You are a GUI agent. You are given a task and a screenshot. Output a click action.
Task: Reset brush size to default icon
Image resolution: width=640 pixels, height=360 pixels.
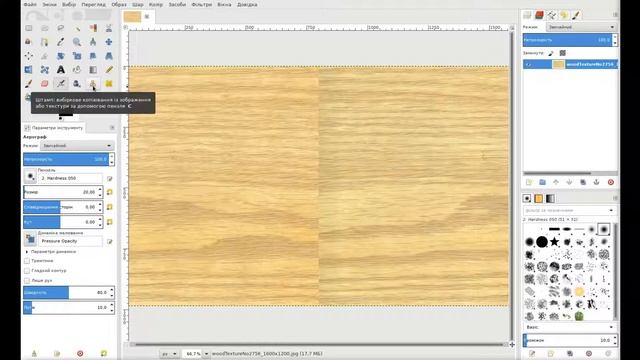click(109, 192)
